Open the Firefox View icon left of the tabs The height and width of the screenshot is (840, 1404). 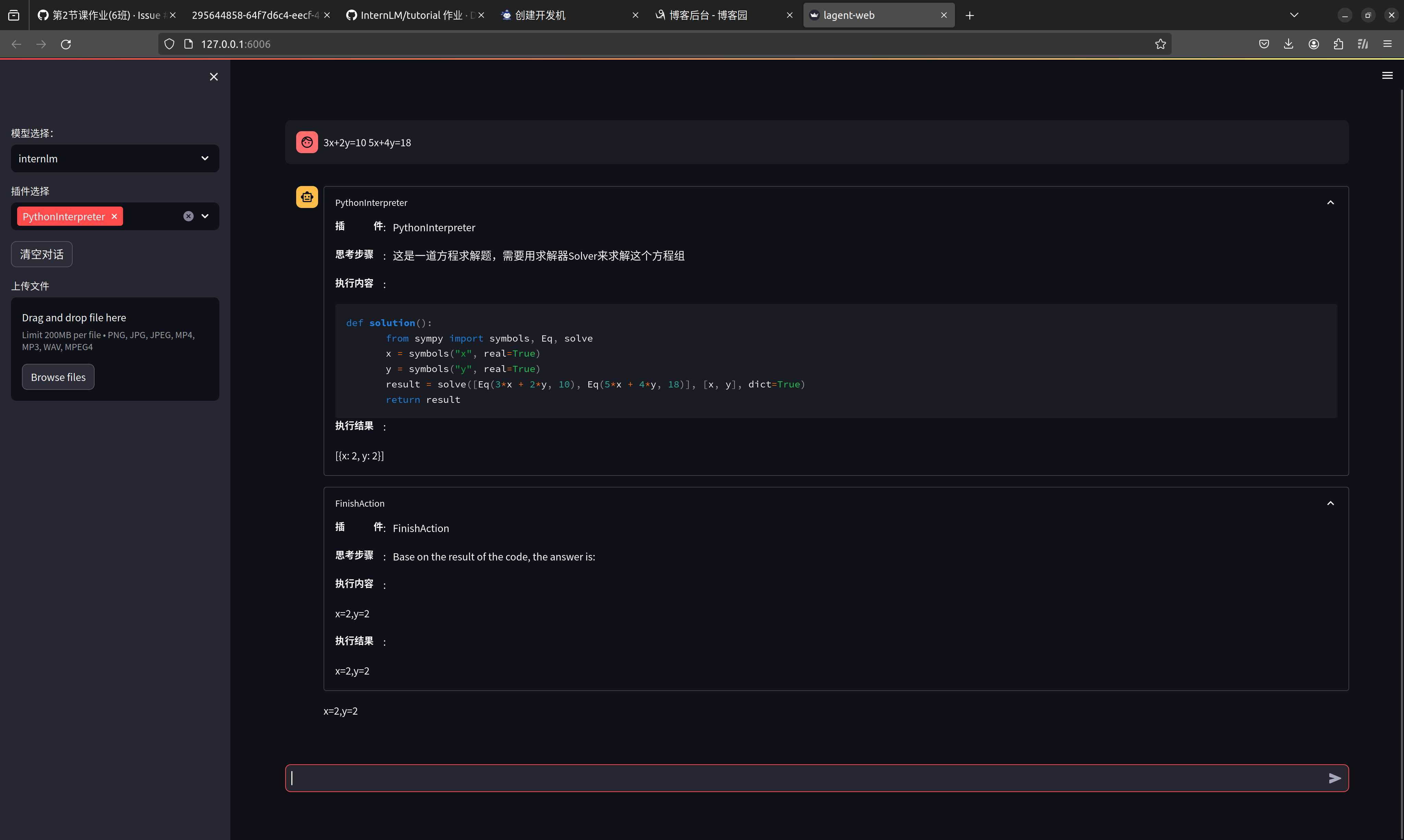[x=14, y=15]
